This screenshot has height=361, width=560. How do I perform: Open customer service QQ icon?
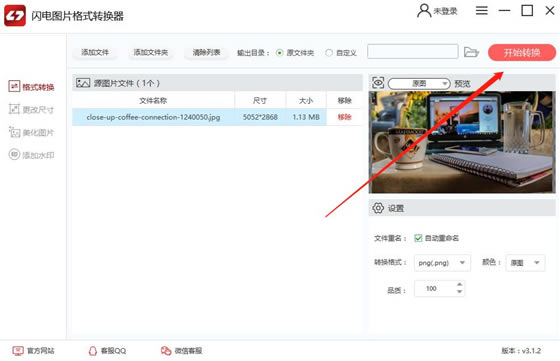tap(92, 351)
